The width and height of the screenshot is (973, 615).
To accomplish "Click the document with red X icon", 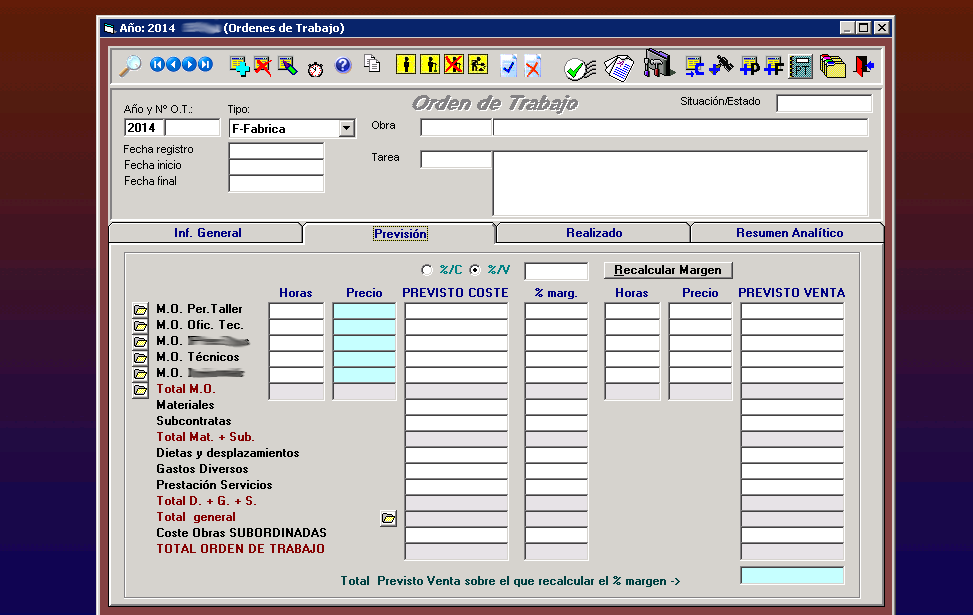I will (533, 66).
